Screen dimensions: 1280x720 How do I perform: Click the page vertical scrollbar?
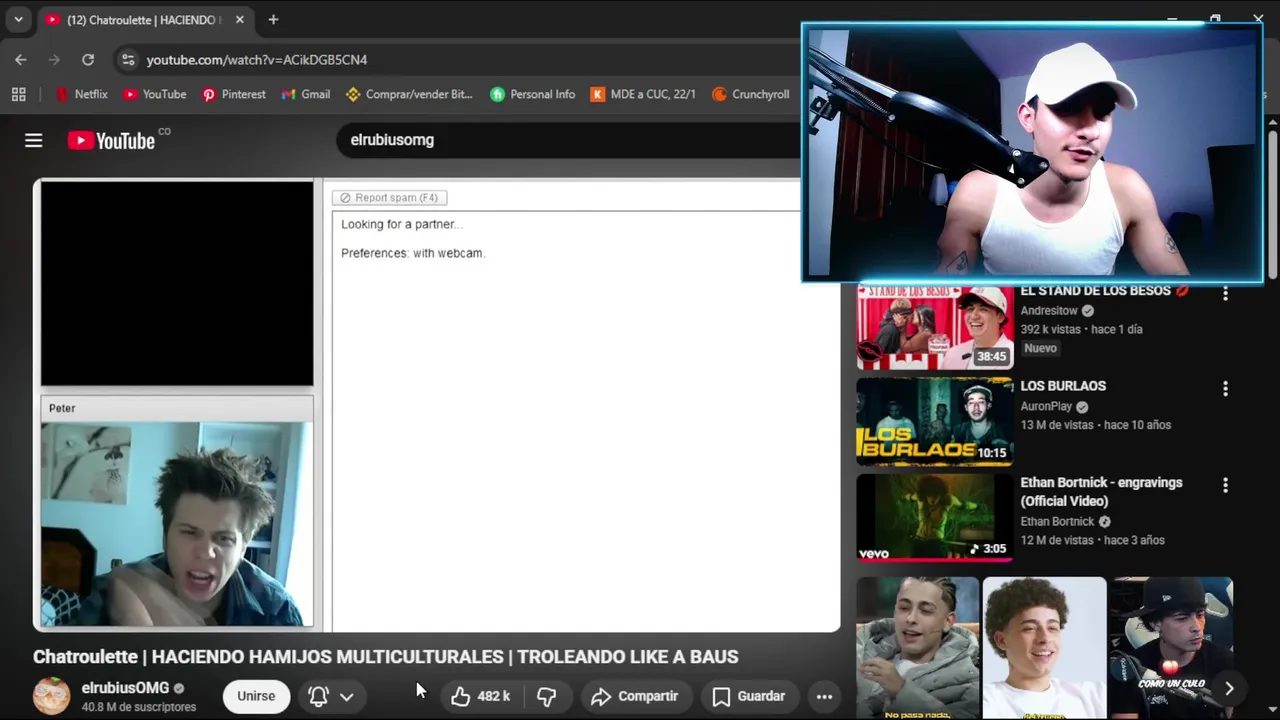[1273, 205]
